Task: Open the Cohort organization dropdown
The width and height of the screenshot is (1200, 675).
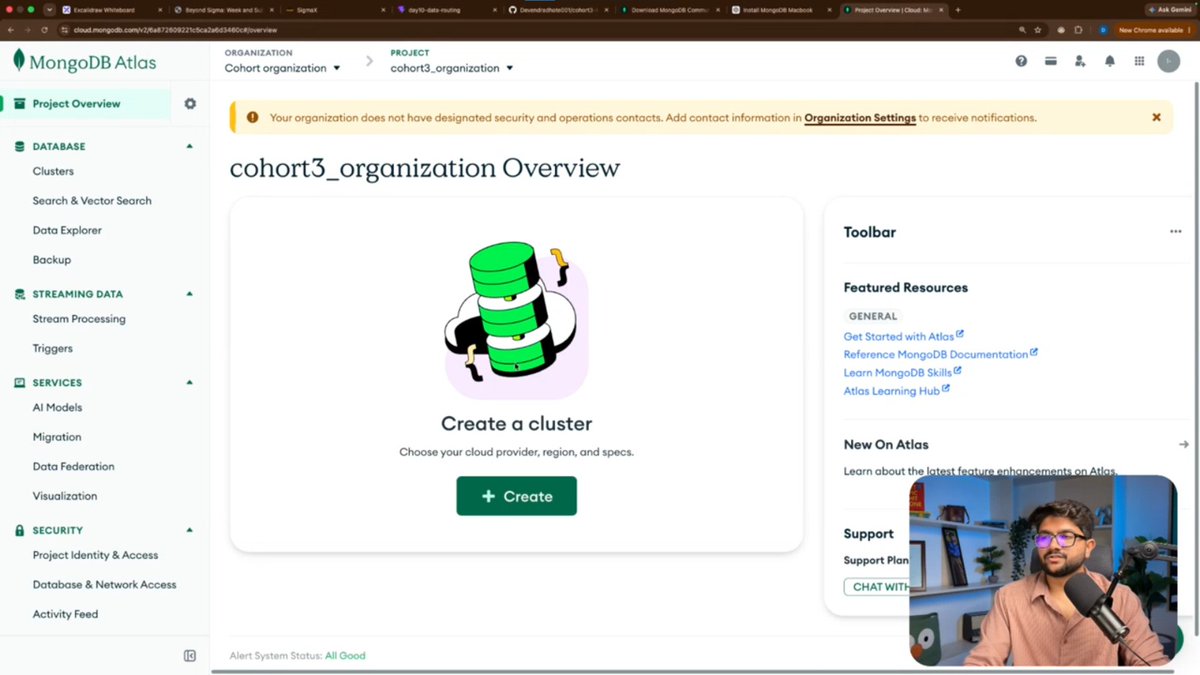Action: coord(282,68)
